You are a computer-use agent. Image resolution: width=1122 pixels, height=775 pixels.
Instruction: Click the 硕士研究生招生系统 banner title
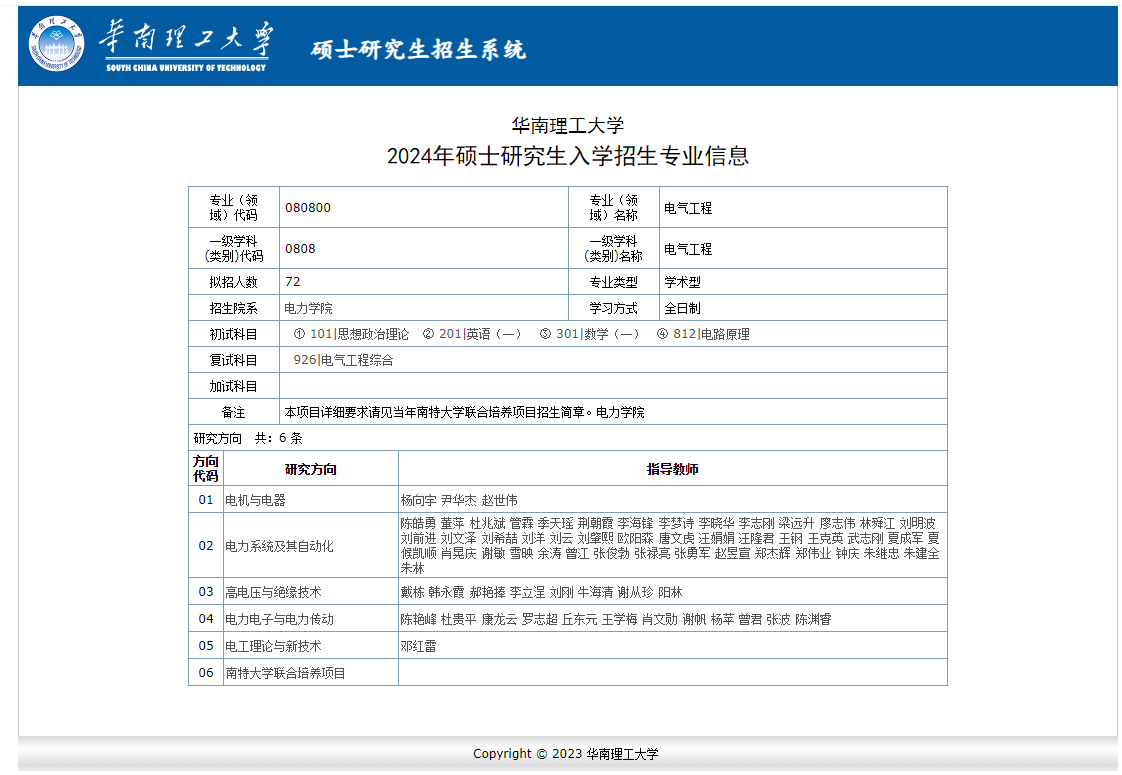pos(418,49)
